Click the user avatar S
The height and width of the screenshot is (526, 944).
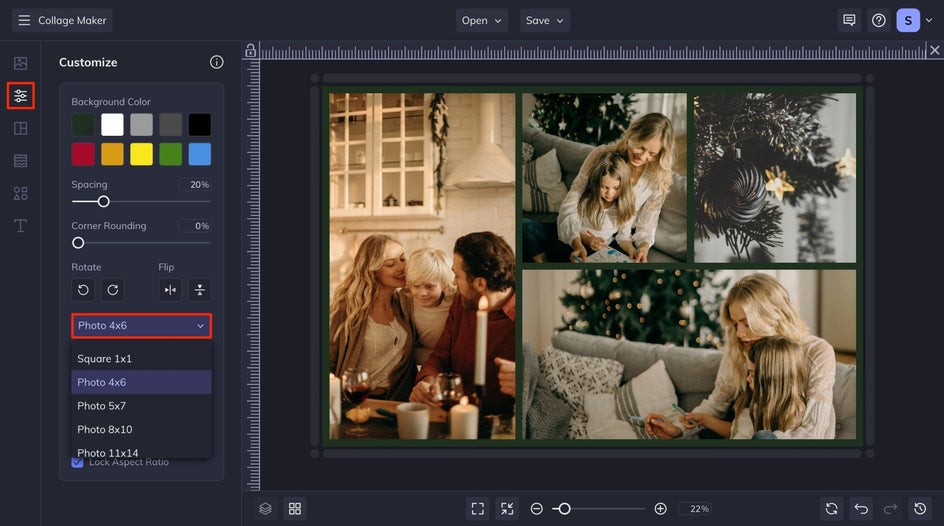(x=908, y=20)
